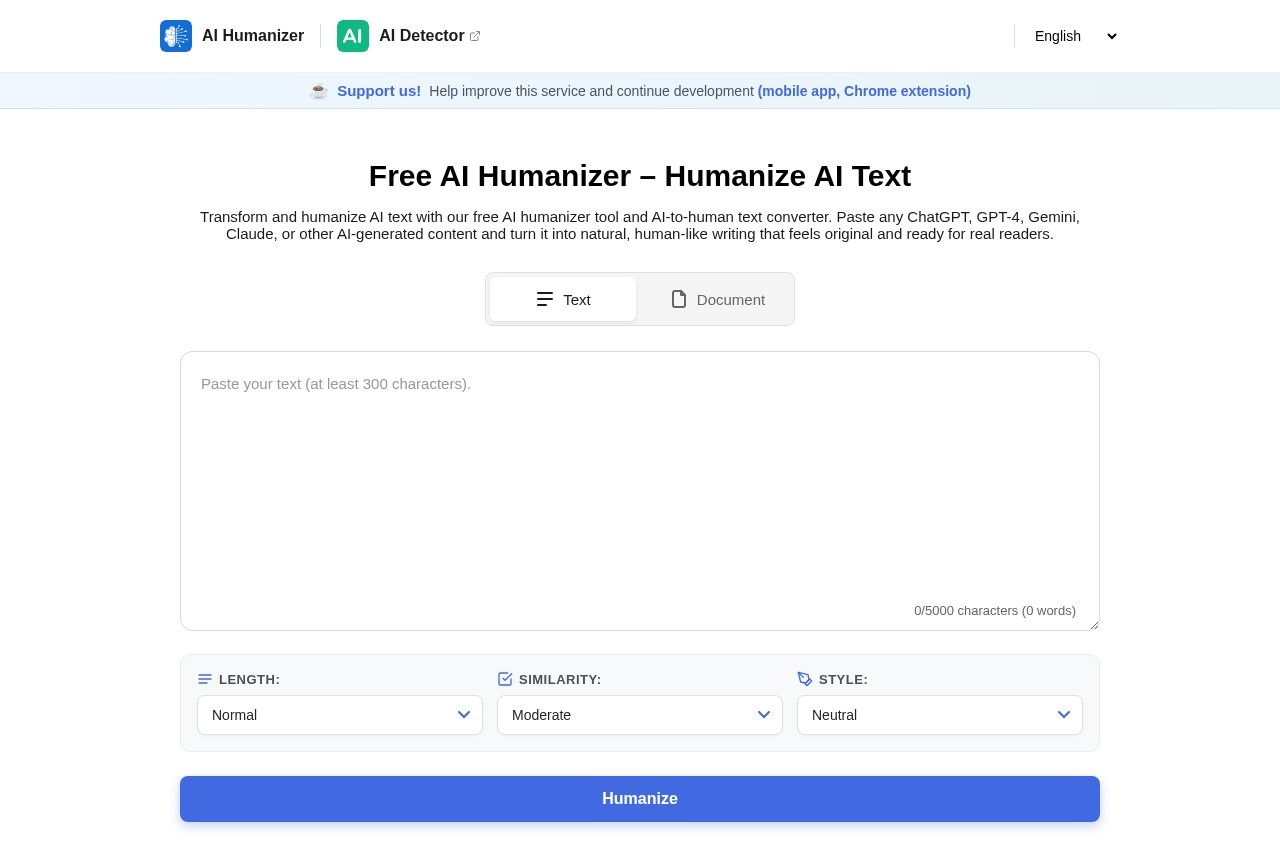The image size is (1280, 853).
Task: Click the 0/5000 characters counter
Action: 994,610
